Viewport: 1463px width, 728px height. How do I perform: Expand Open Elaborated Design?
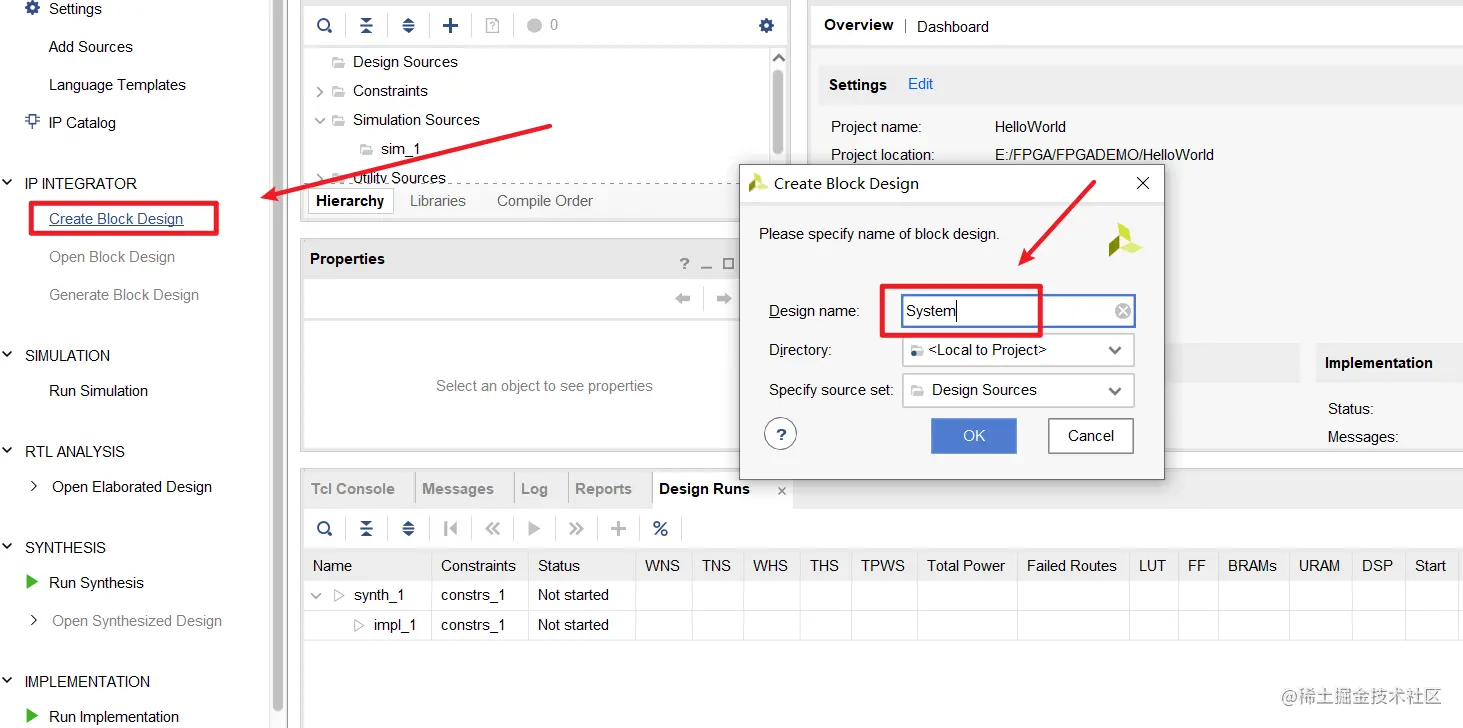coord(34,486)
